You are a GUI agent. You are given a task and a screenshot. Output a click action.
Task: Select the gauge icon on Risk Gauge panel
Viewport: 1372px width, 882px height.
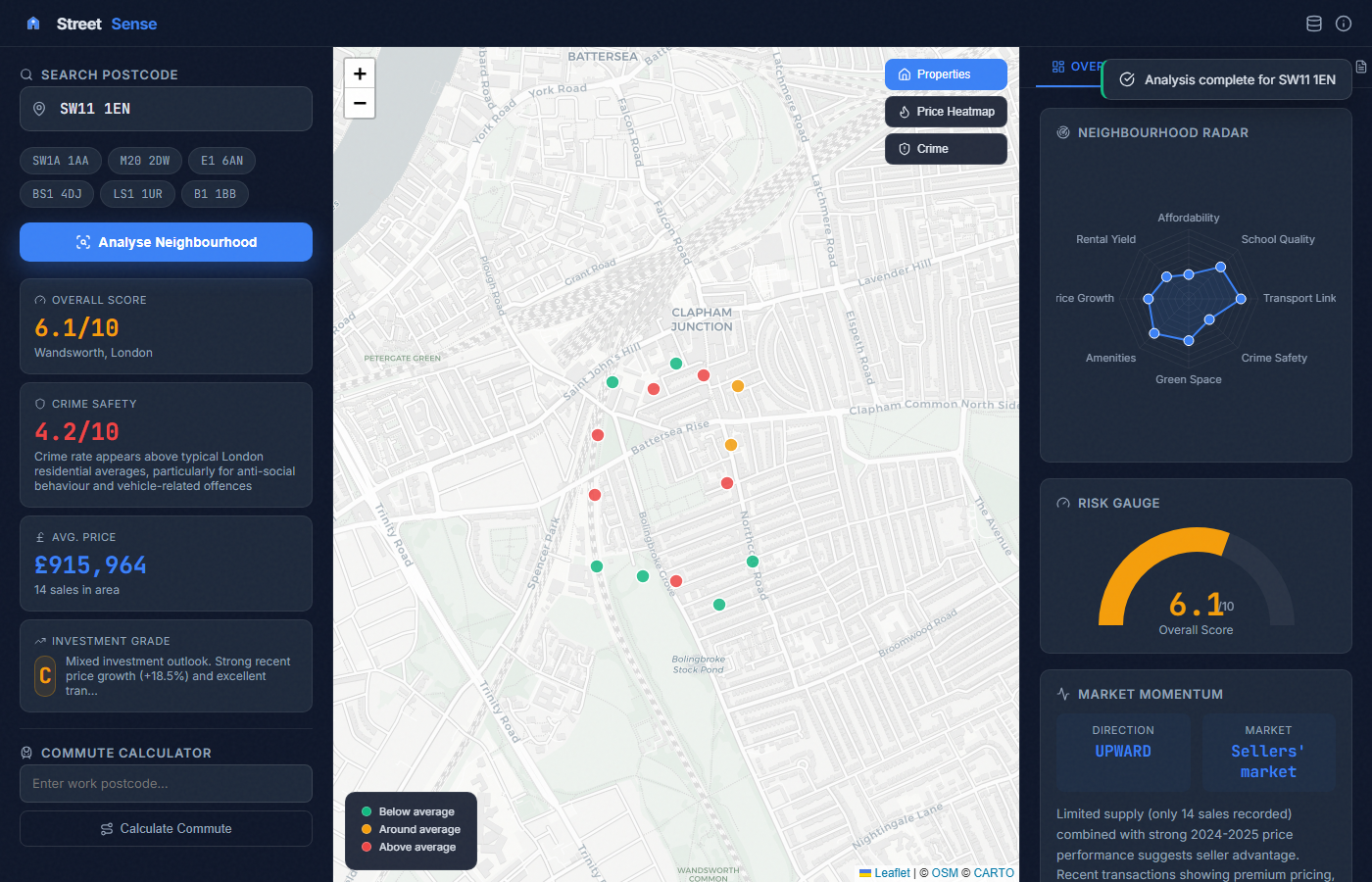(1062, 503)
